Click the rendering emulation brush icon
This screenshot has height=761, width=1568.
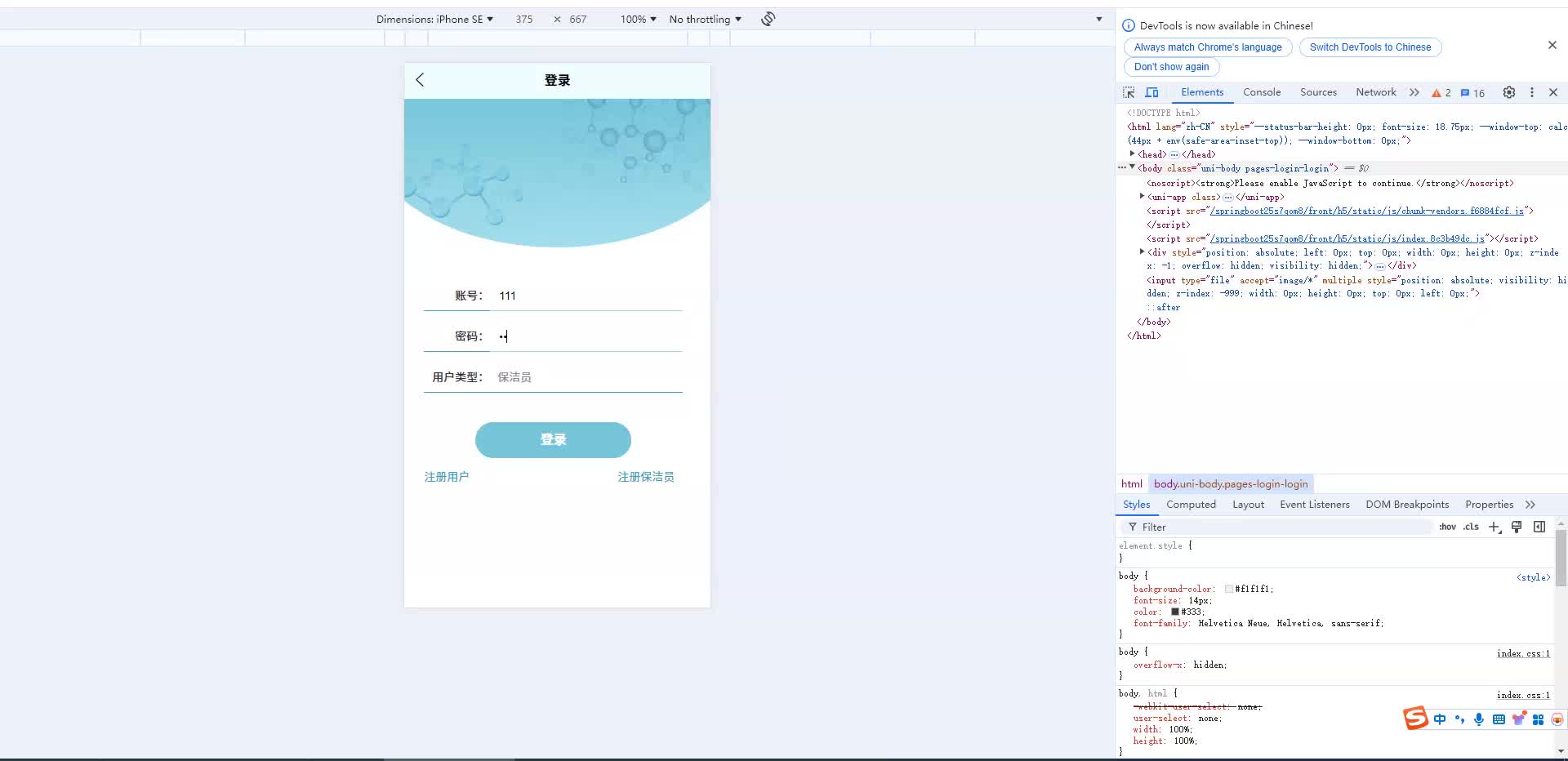[x=1517, y=527]
